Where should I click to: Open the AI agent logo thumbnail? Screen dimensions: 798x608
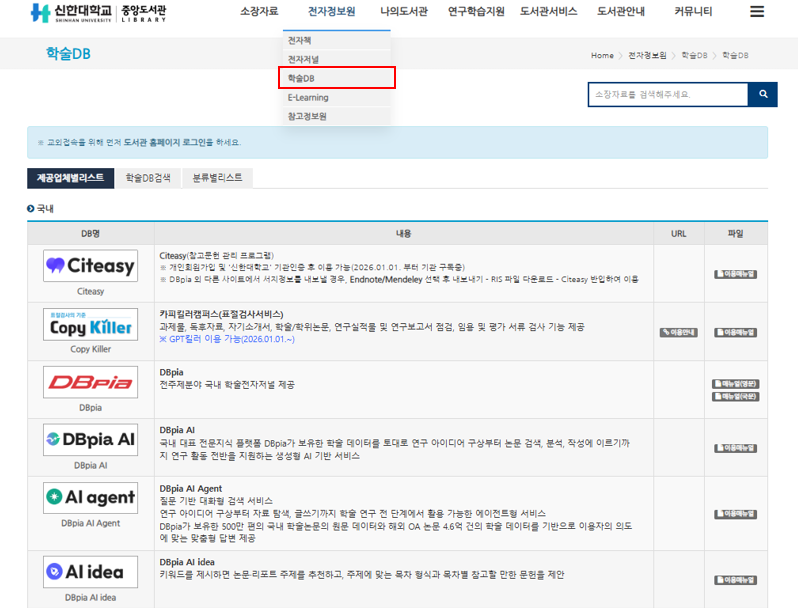tap(91, 498)
